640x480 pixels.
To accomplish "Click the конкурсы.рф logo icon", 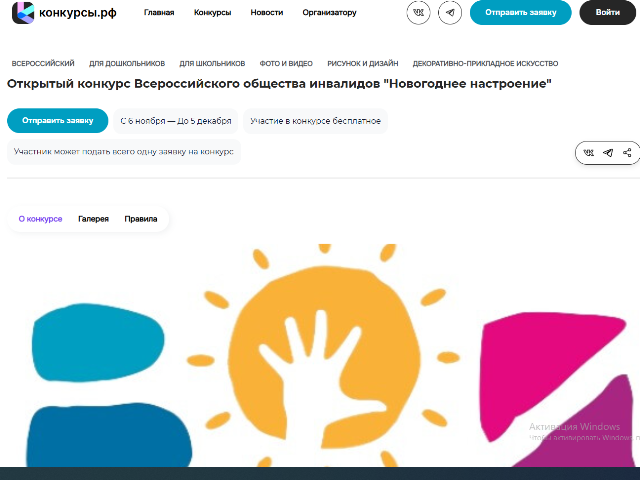I will click(23, 13).
